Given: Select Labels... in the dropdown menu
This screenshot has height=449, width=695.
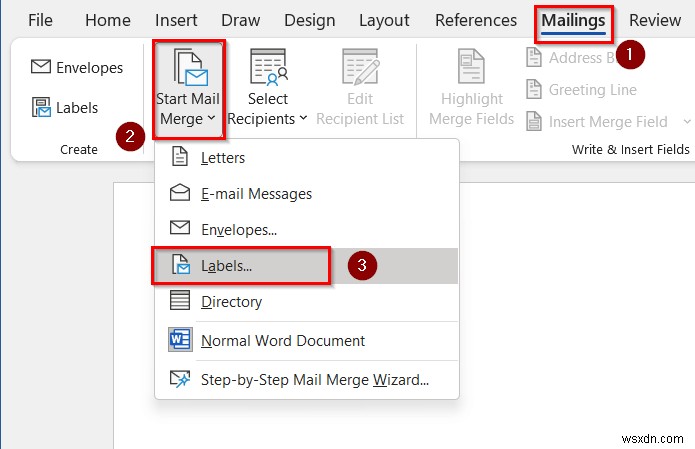Looking at the screenshot, I should point(306,265).
